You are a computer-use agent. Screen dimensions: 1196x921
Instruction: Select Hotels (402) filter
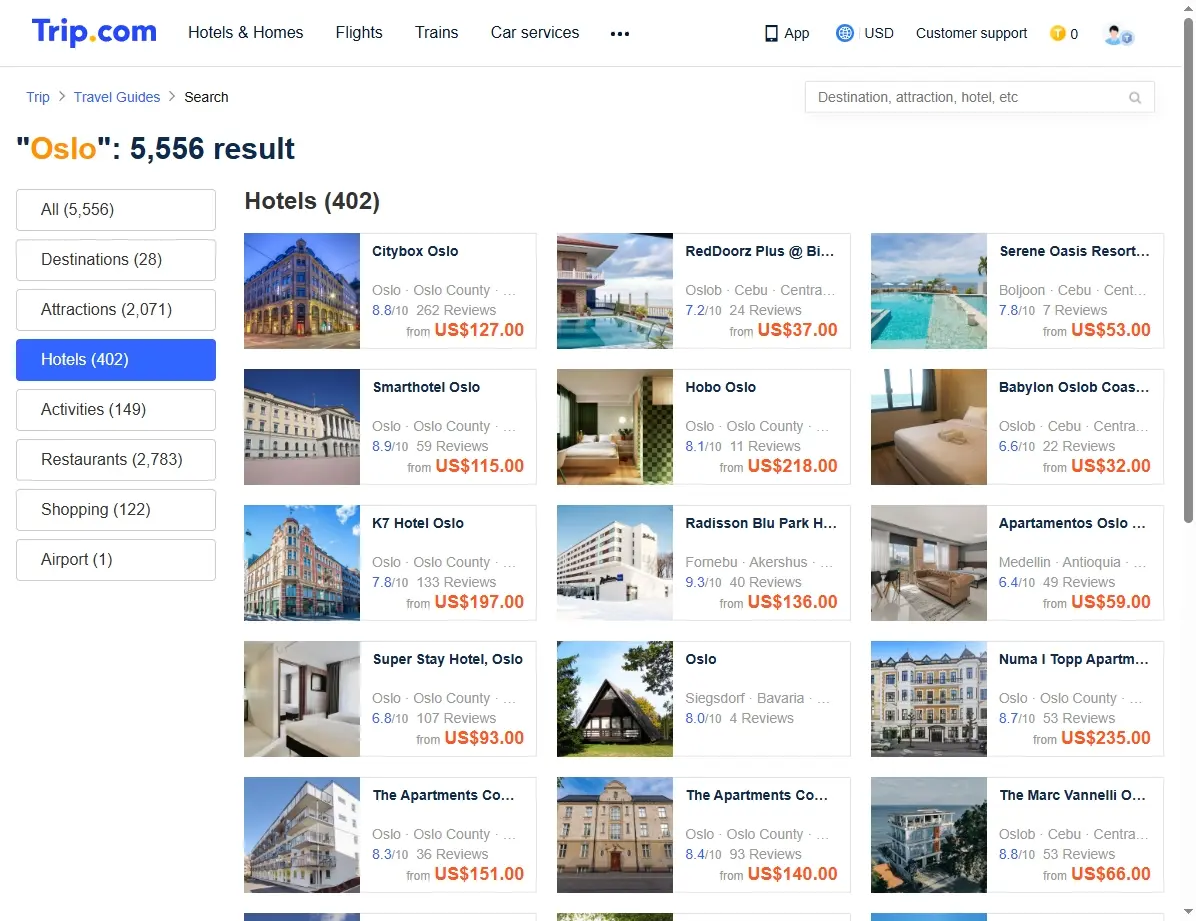116,359
